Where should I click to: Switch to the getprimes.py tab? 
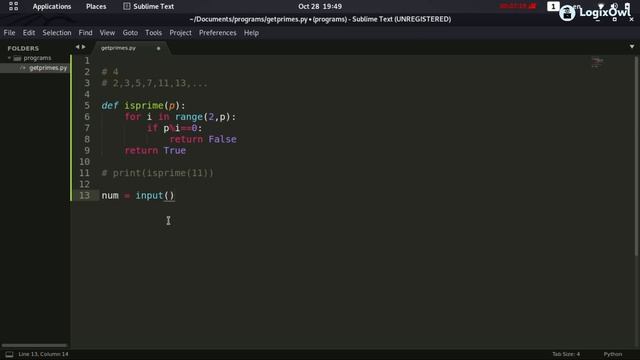pyautogui.click(x=118, y=48)
